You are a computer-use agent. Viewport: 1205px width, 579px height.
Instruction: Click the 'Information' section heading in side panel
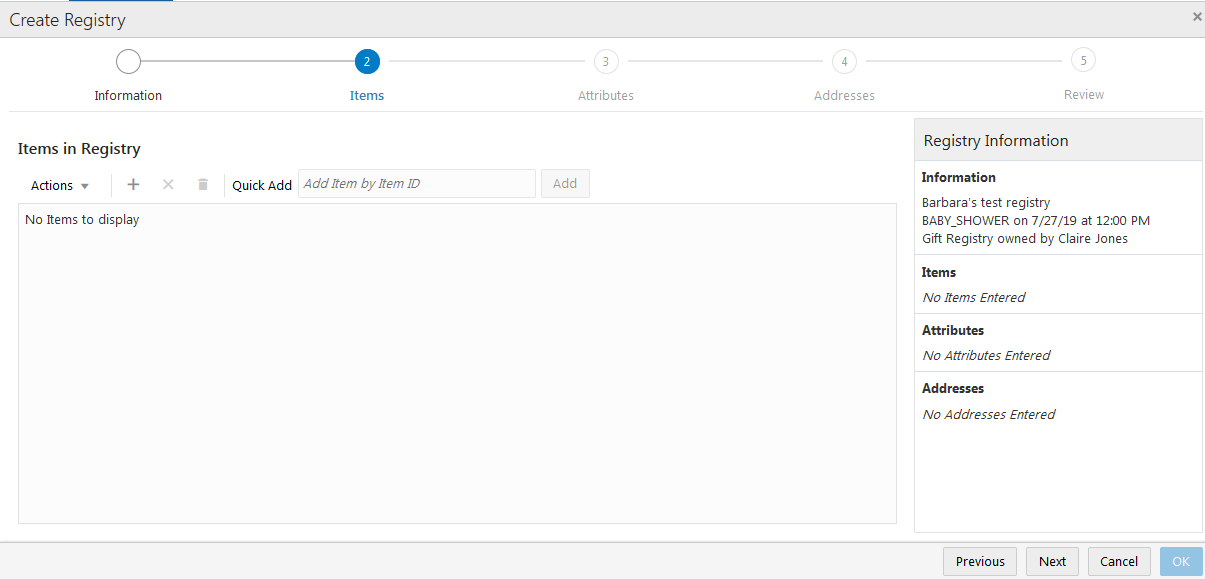(x=959, y=178)
